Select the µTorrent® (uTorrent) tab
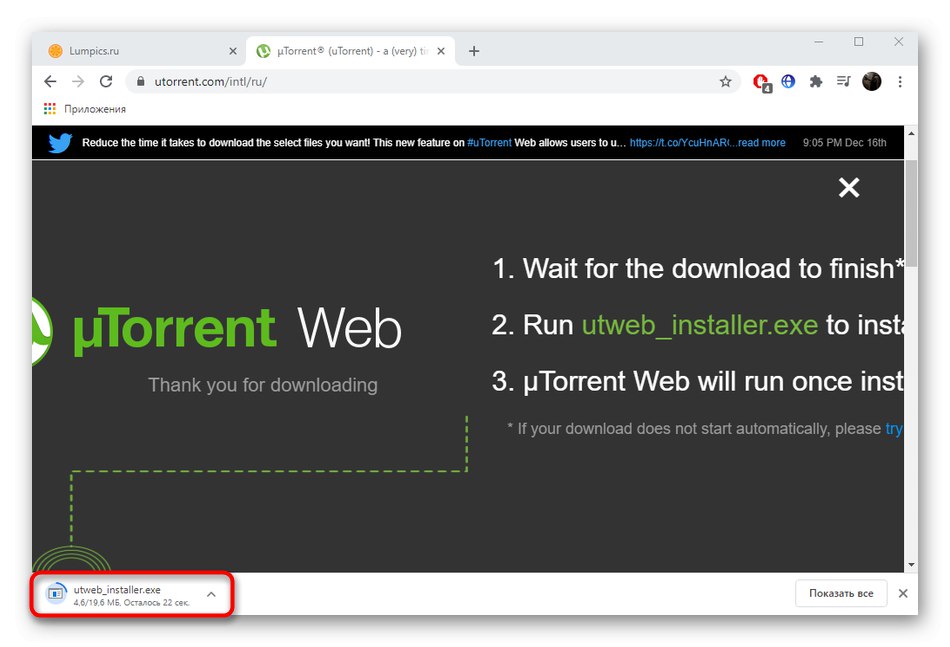The image size is (950, 647). tap(350, 51)
